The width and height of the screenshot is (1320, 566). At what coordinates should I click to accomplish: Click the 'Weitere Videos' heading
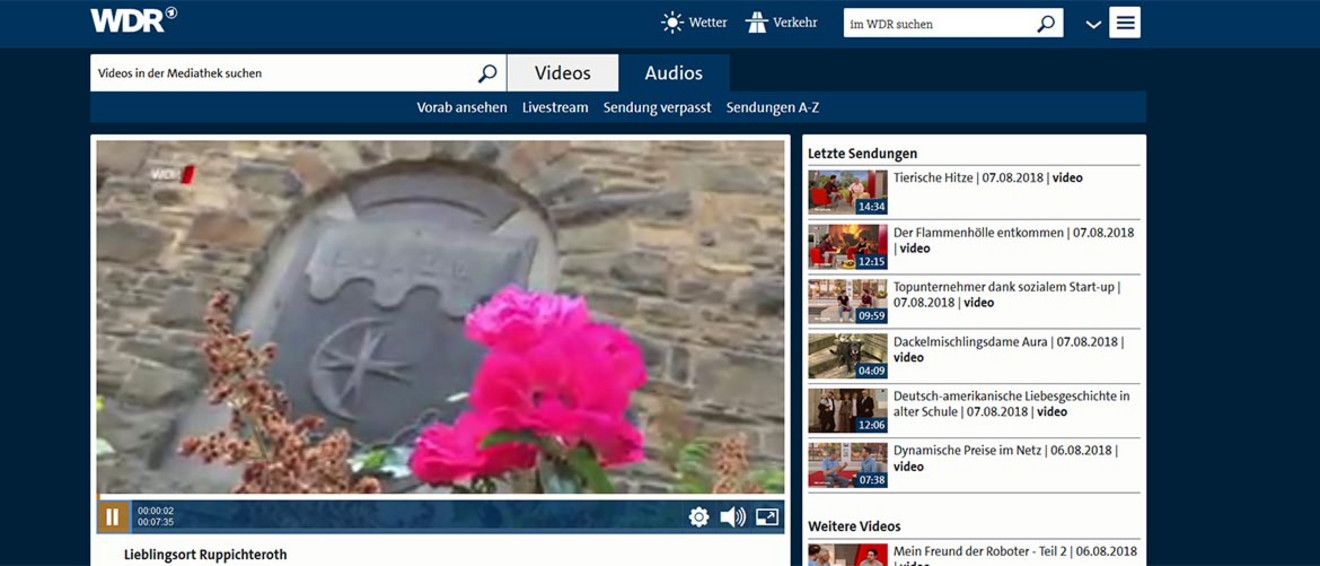click(854, 526)
